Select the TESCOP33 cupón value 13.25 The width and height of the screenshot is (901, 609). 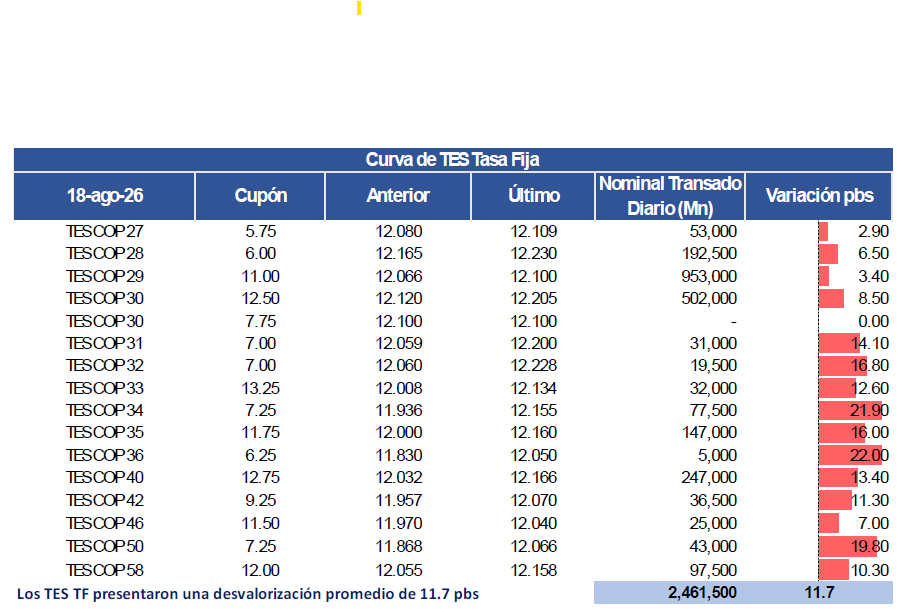pyautogui.click(x=260, y=388)
